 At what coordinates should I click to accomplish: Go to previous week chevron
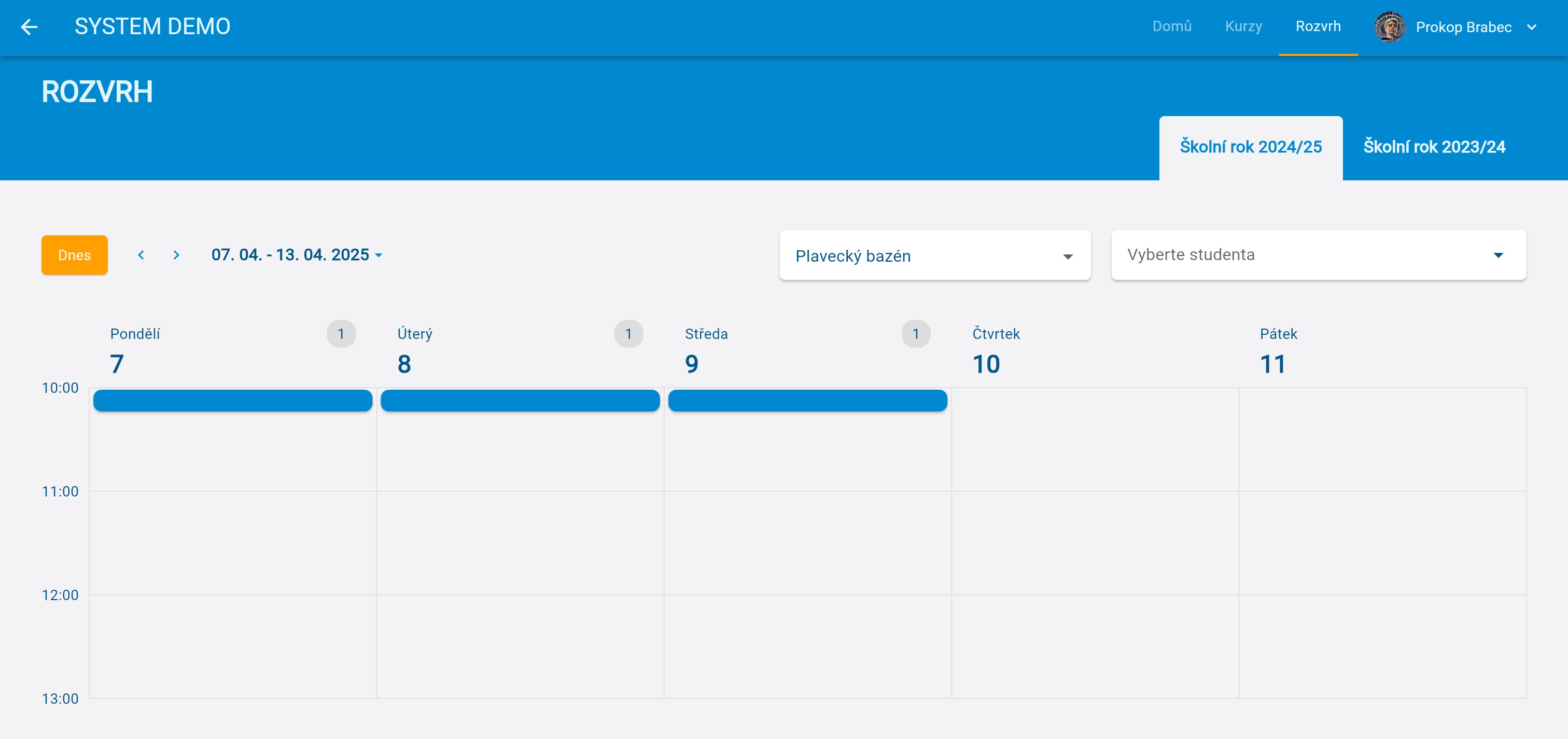point(141,255)
